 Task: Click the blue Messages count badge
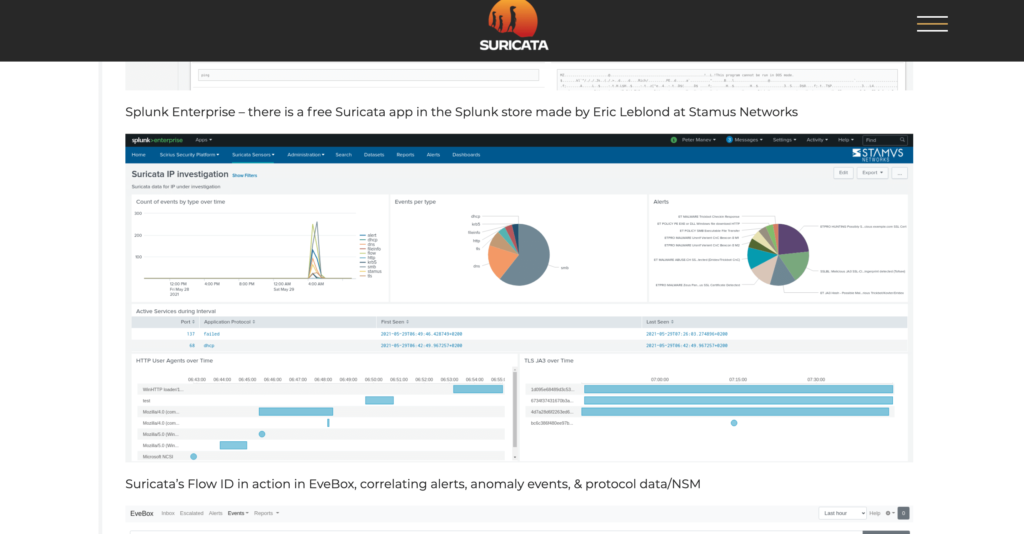(x=729, y=140)
